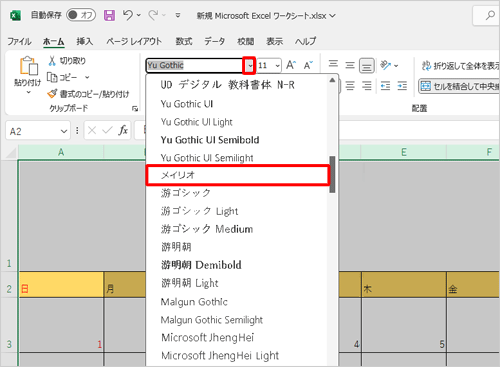Open the コピー dropdown arrow
Image resolution: width=500 pixels, height=367 pixels.
coord(87,77)
